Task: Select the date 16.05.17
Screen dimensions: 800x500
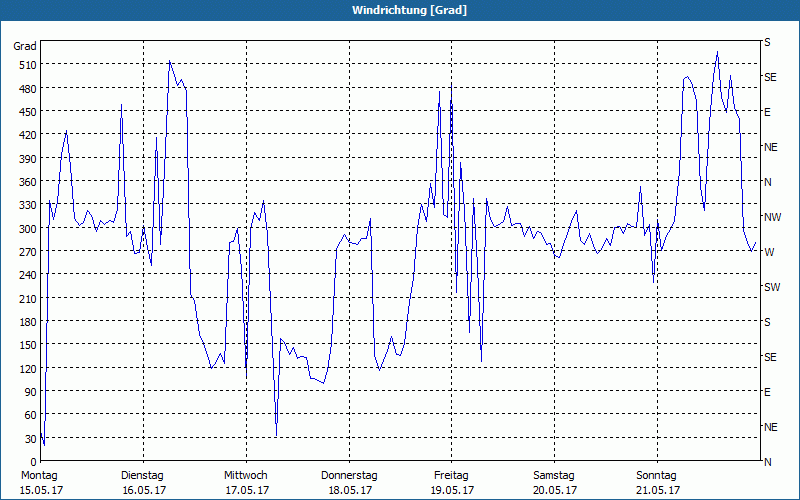Action: pyautogui.click(x=144, y=490)
